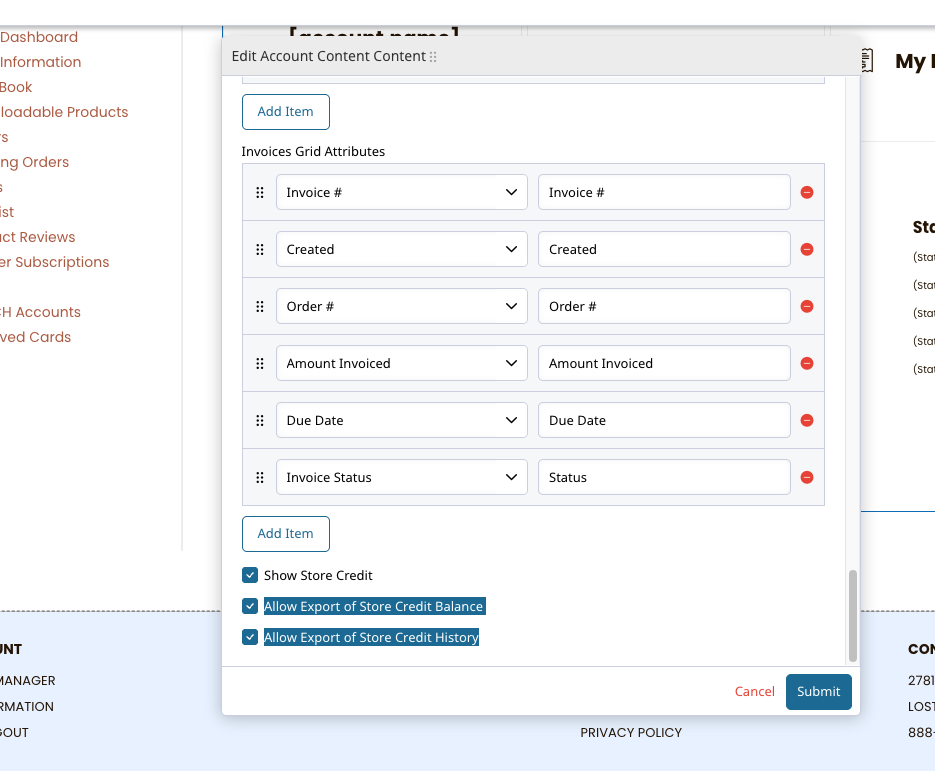Open Newsletter Subscriptions sidebar link

(x=54, y=262)
